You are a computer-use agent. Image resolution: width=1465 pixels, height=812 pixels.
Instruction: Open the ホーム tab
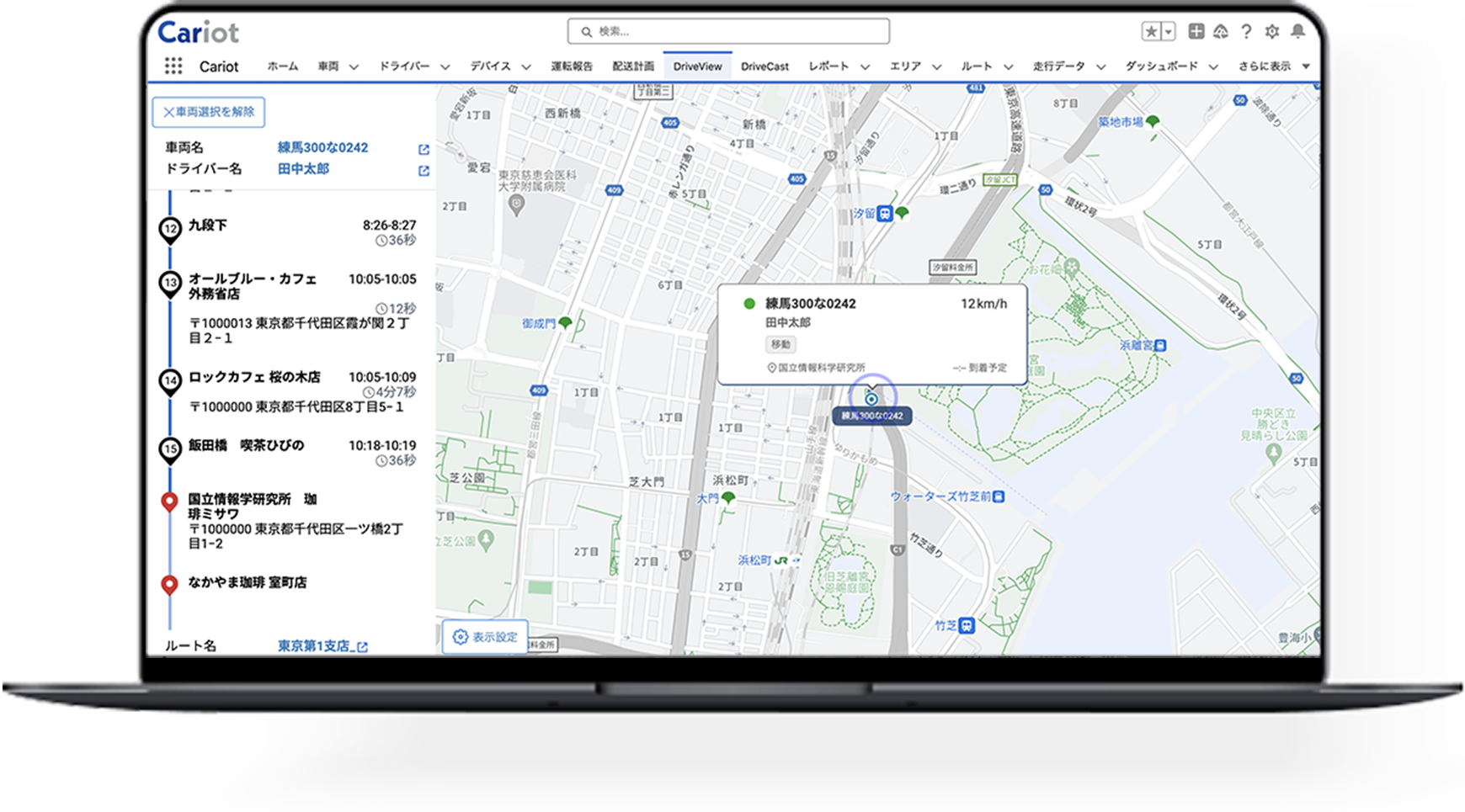coord(283,66)
